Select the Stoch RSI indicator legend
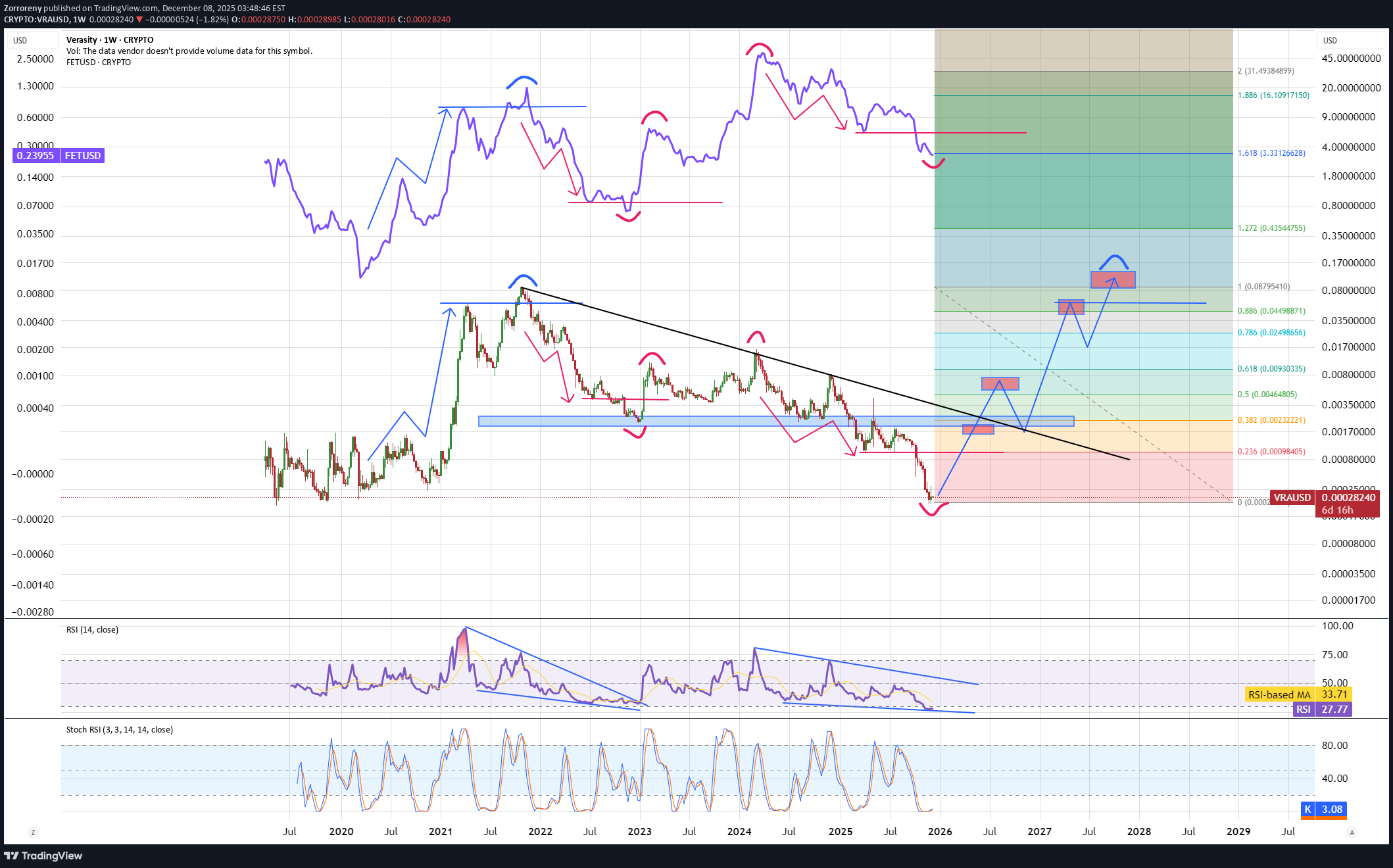This screenshot has width=1393, height=868. [x=119, y=730]
